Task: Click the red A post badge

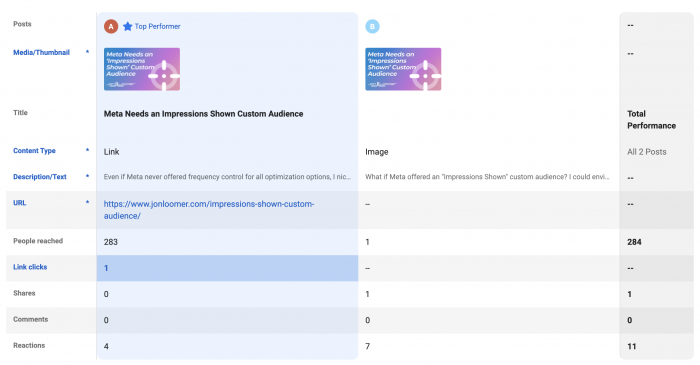Action: point(111,26)
